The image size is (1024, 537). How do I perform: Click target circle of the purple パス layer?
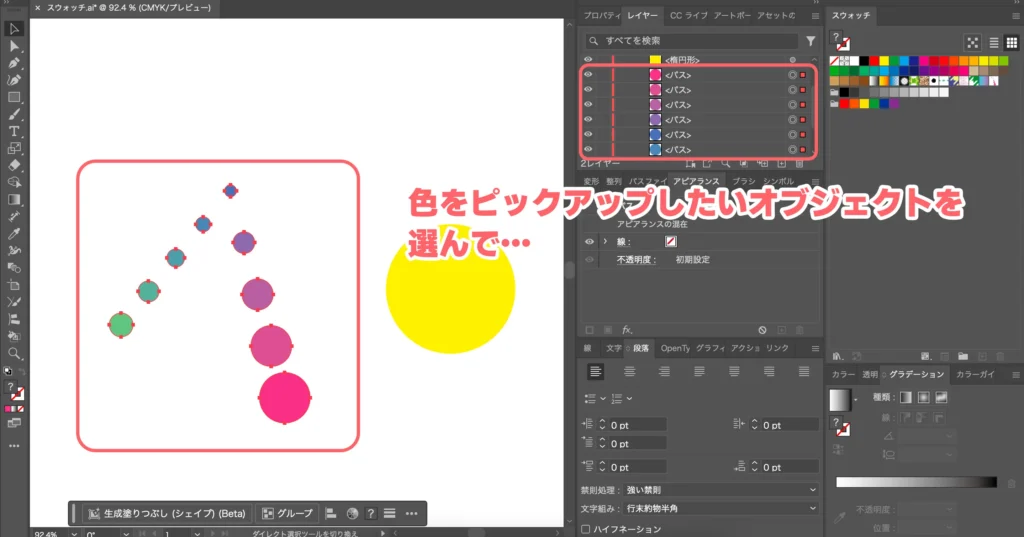coord(792,120)
